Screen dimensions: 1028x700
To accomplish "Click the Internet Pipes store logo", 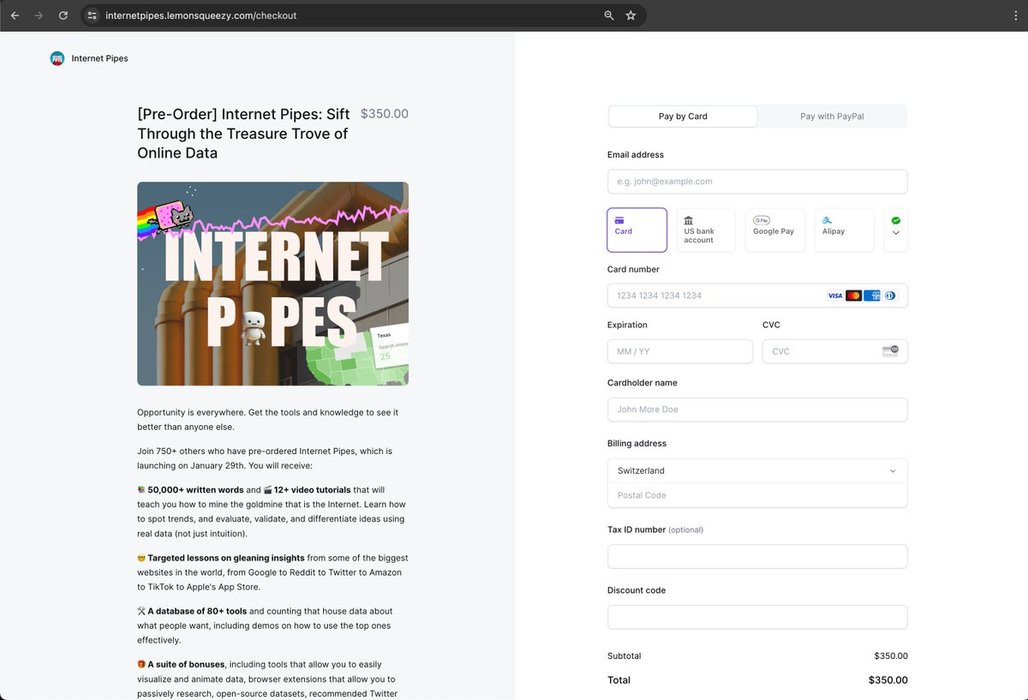I will [x=57, y=58].
